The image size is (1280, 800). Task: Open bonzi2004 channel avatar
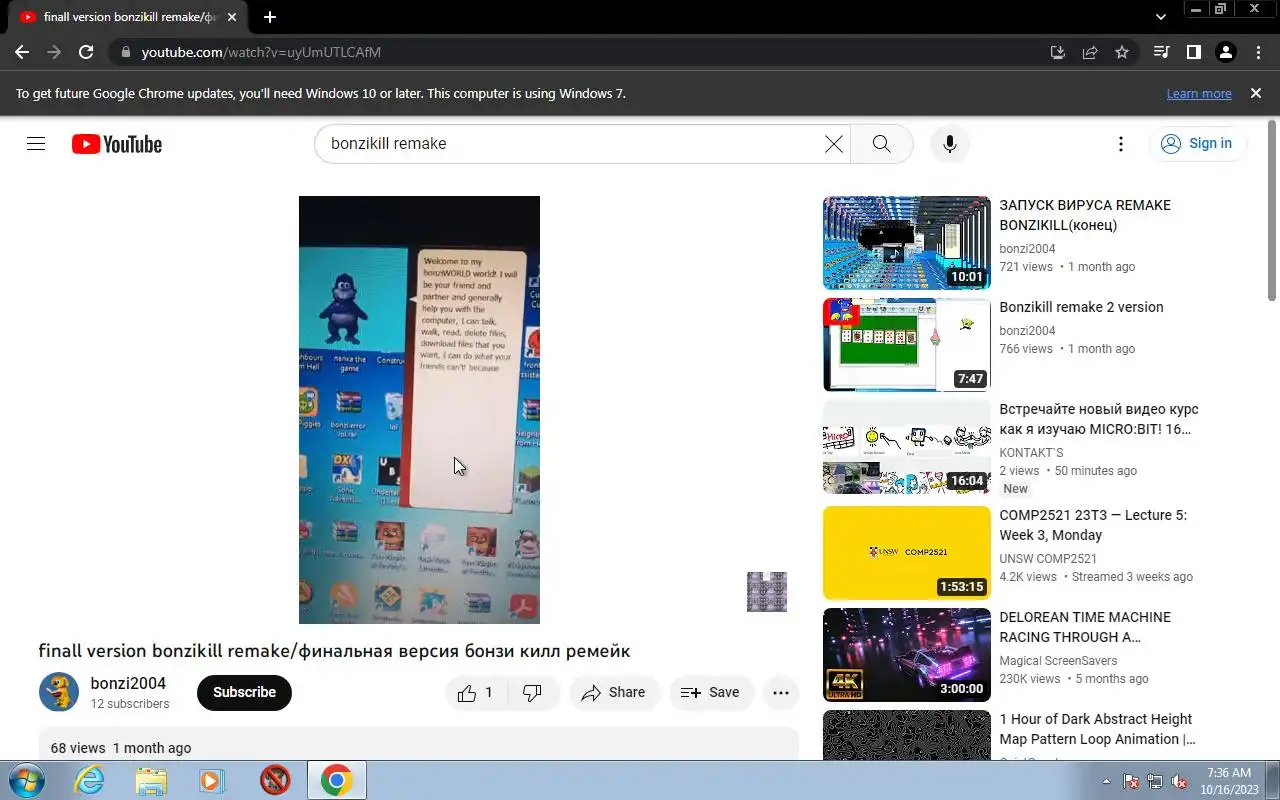pyautogui.click(x=59, y=692)
